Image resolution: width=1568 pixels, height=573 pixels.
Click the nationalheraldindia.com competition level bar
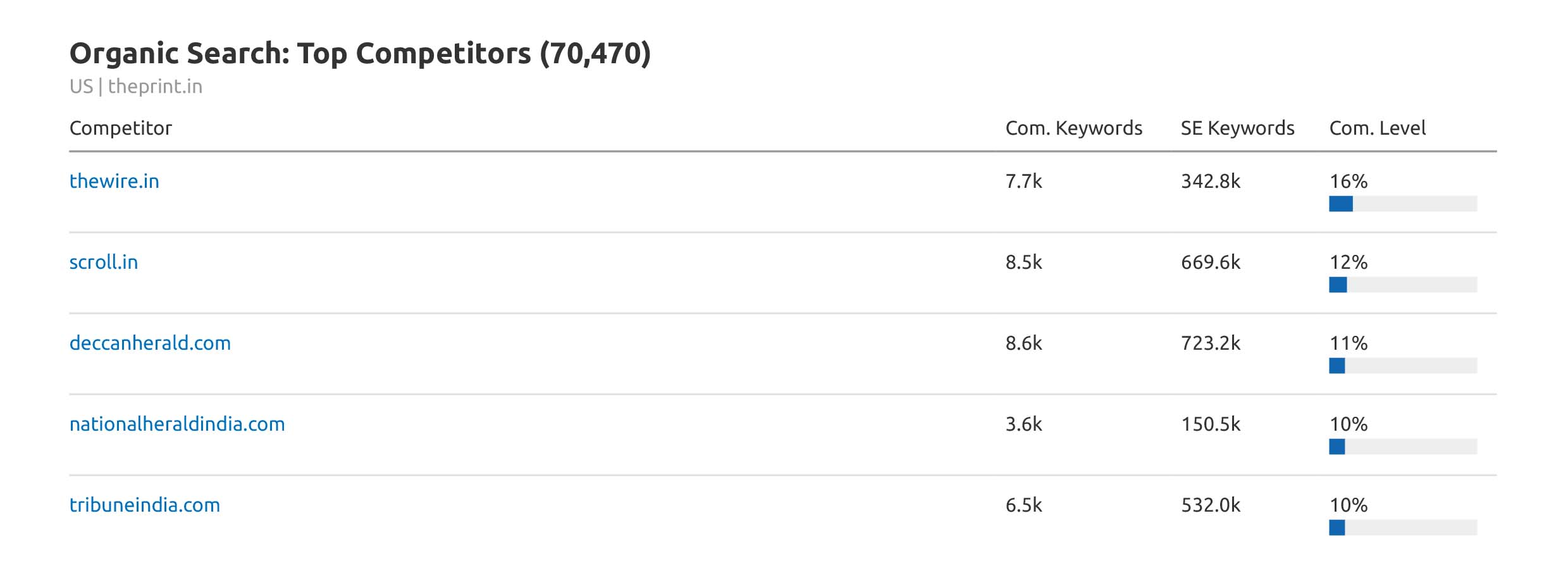pos(1402,447)
